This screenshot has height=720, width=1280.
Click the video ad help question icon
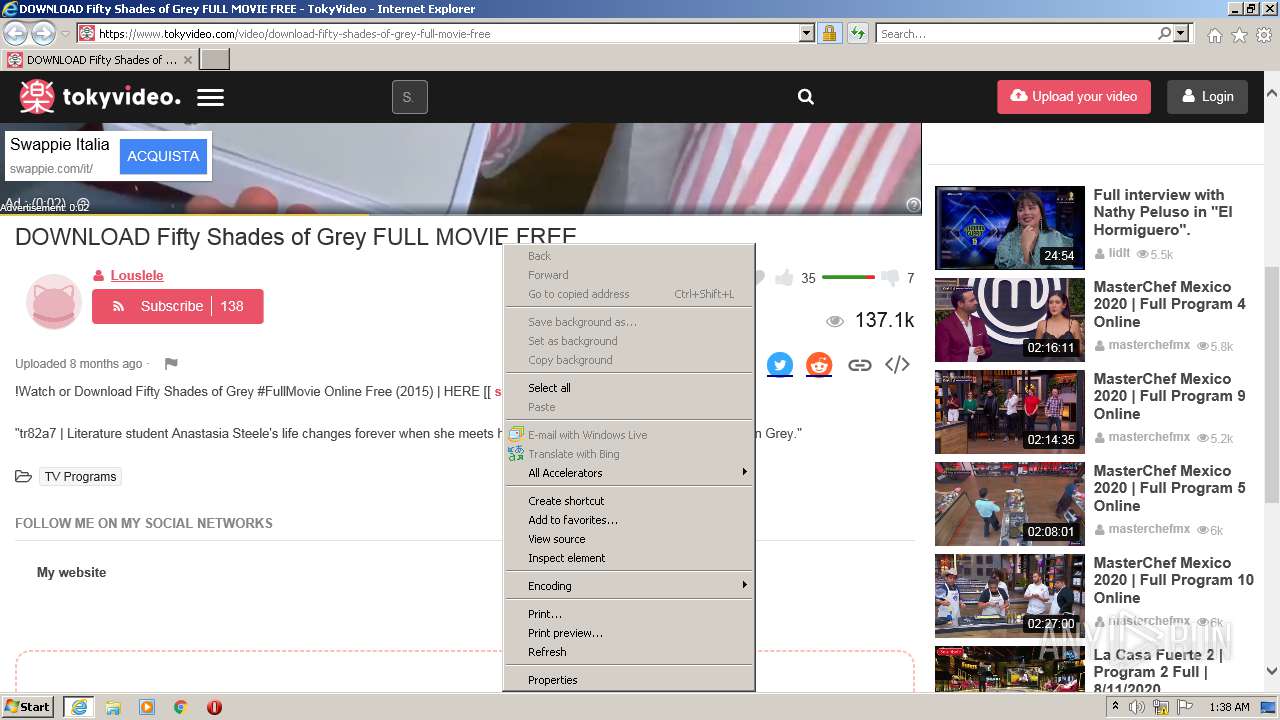(913, 204)
